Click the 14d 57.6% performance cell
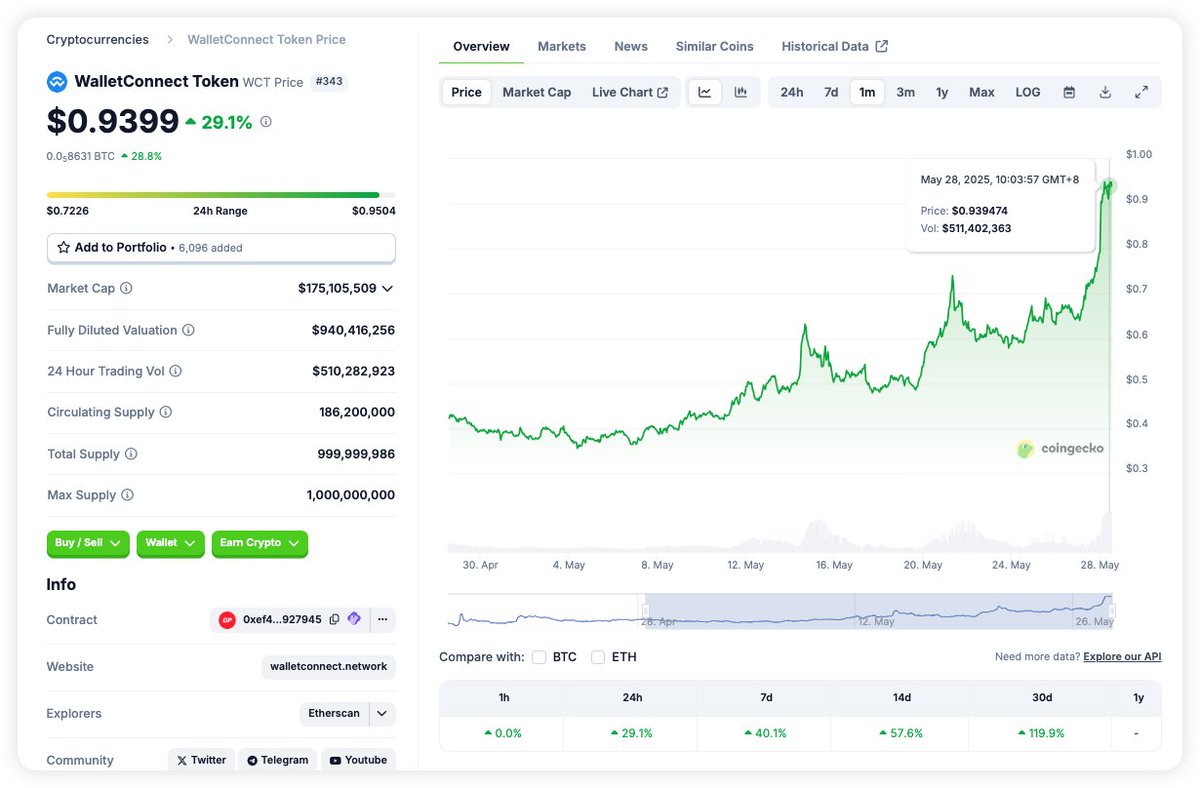Image resolution: width=1200 pixels, height=788 pixels. pyautogui.click(x=900, y=733)
